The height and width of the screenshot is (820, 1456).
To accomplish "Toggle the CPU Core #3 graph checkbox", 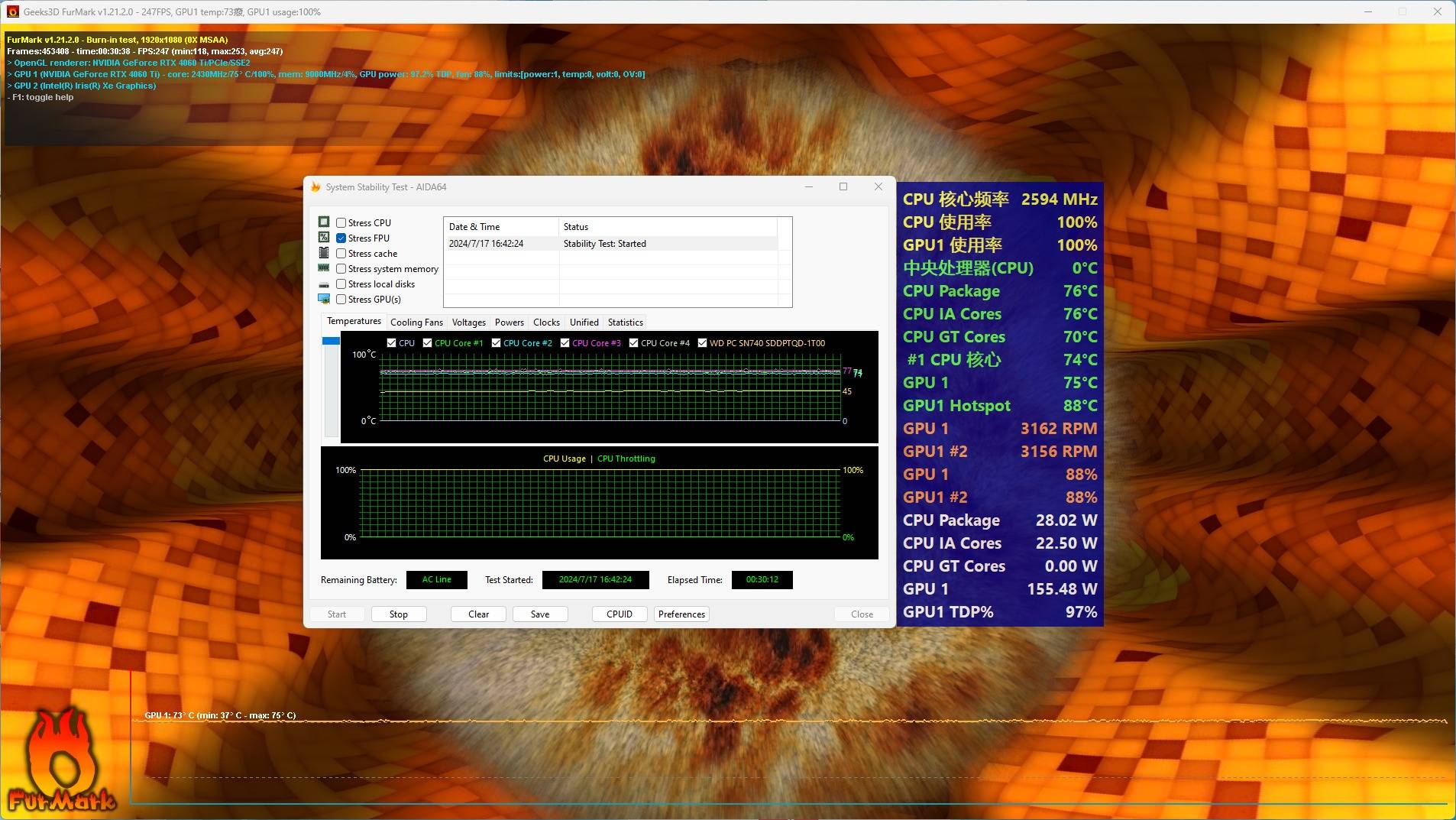I will point(565,343).
